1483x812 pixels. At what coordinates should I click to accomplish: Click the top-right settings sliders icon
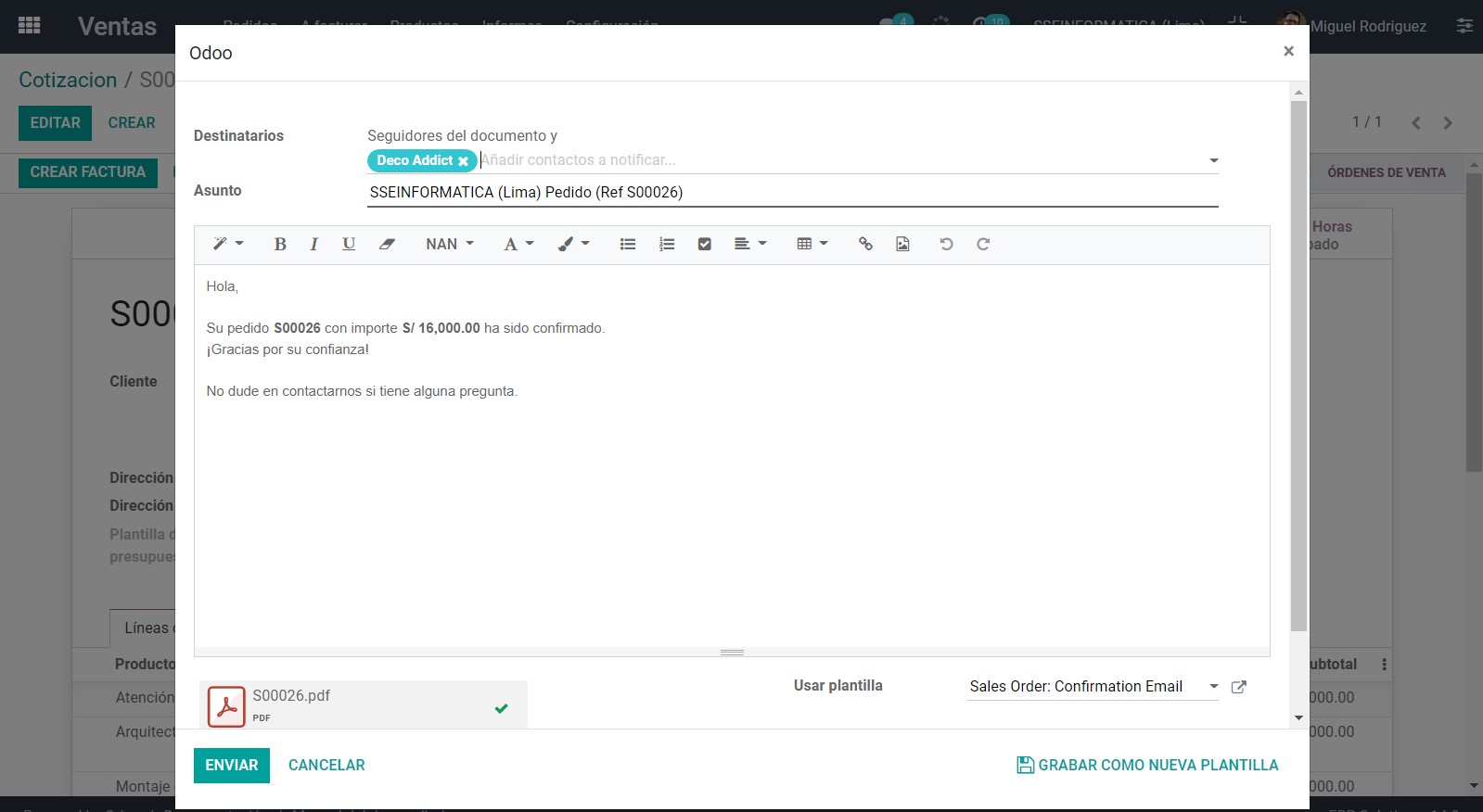point(1464,26)
